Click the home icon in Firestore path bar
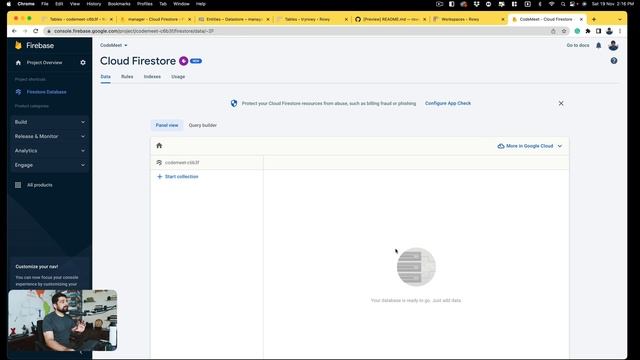This screenshot has height=360, width=640. (x=159, y=146)
